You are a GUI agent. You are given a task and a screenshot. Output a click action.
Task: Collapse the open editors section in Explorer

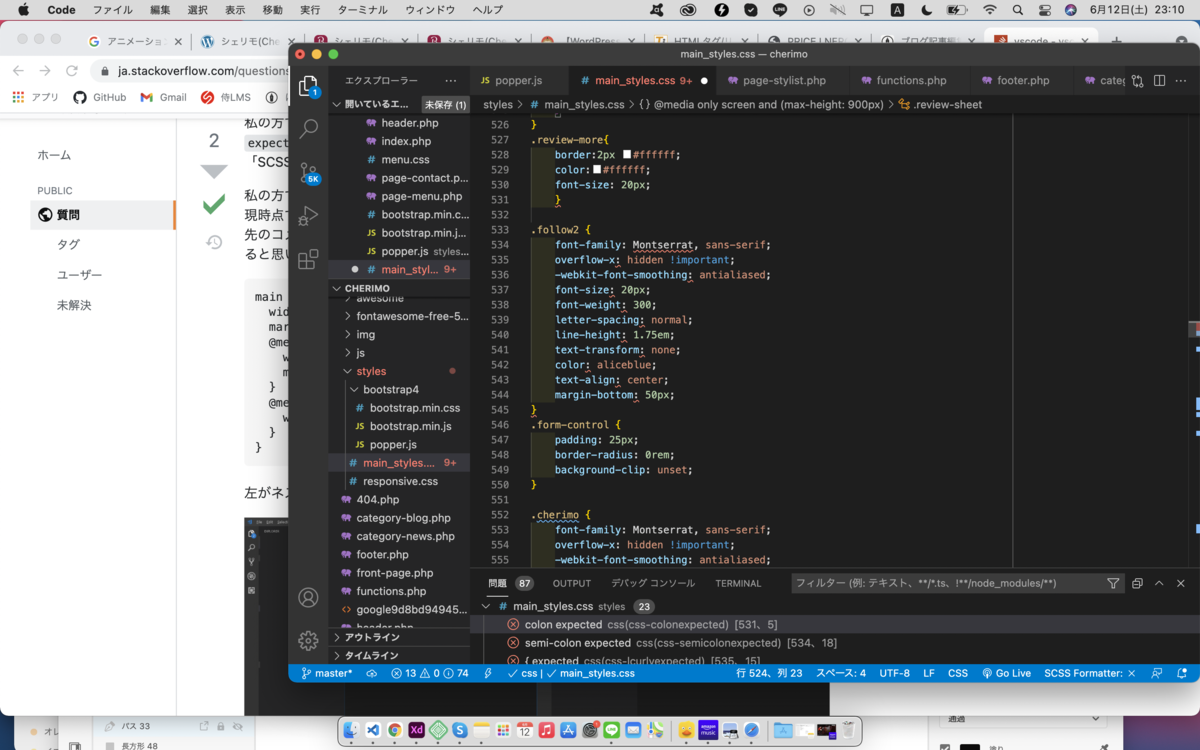[338, 104]
